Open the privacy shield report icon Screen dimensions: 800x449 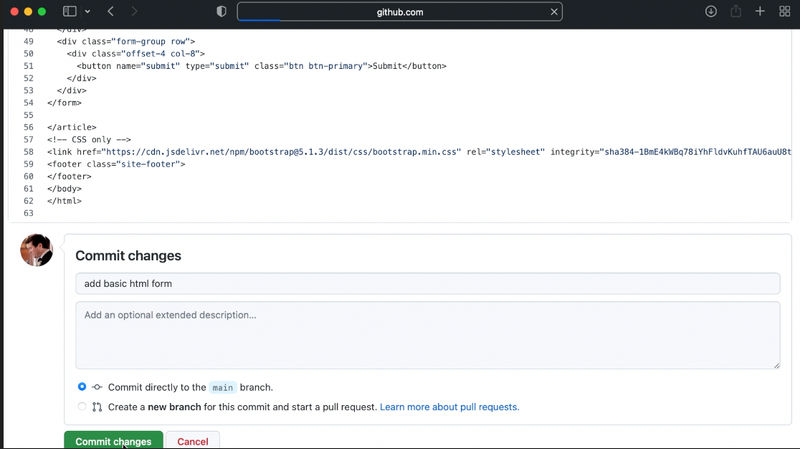pos(221,11)
